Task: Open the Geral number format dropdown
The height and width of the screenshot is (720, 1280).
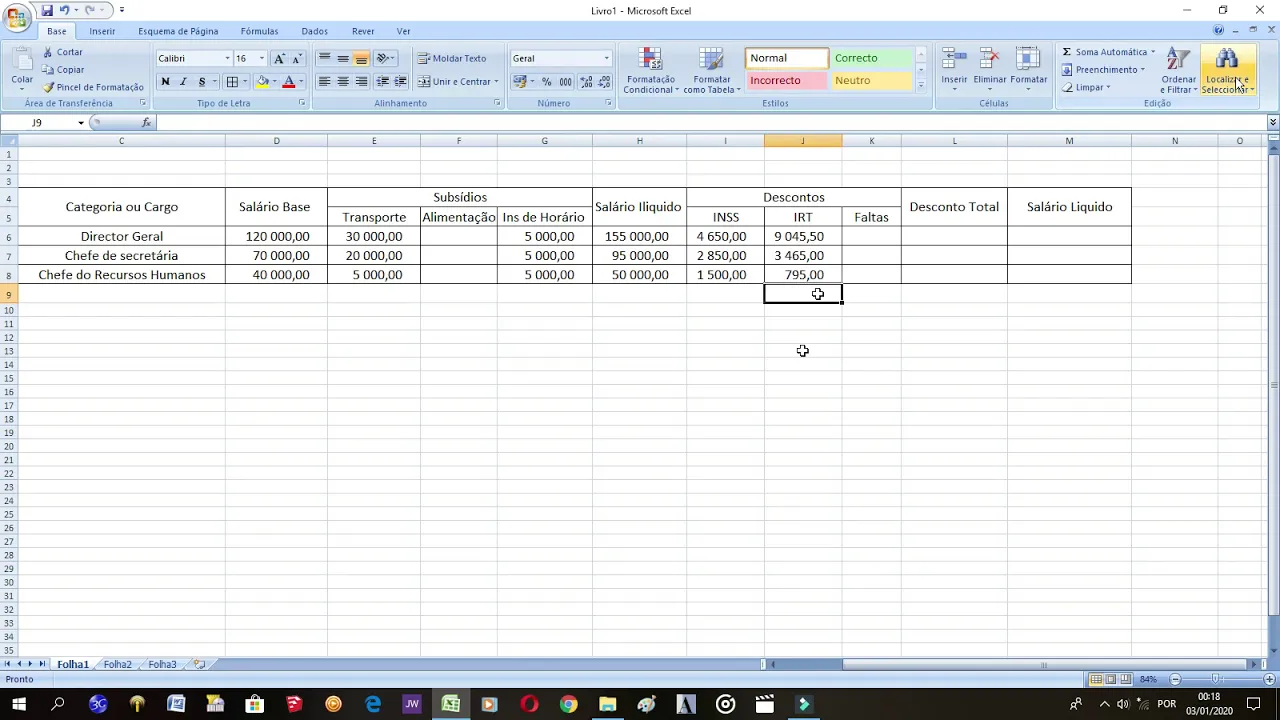Action: pos(606,59)
